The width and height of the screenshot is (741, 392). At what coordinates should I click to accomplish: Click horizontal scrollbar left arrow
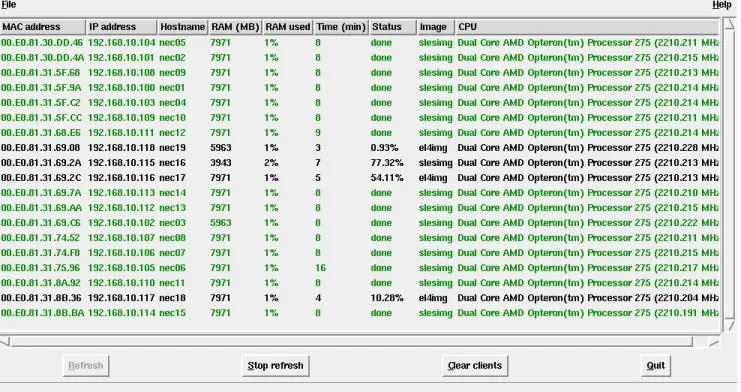point(5,341)
